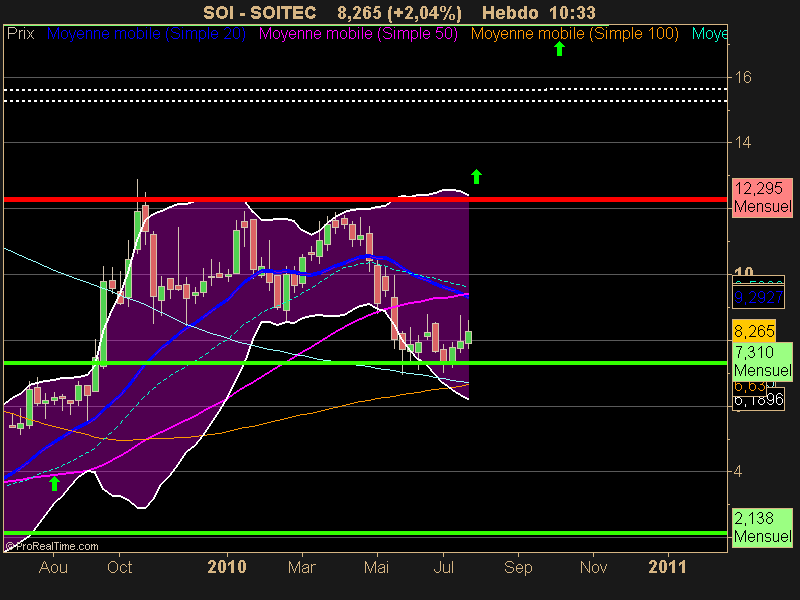Click the blue 9,2927 moving average tag
The image size is (800, 600).
758,297
